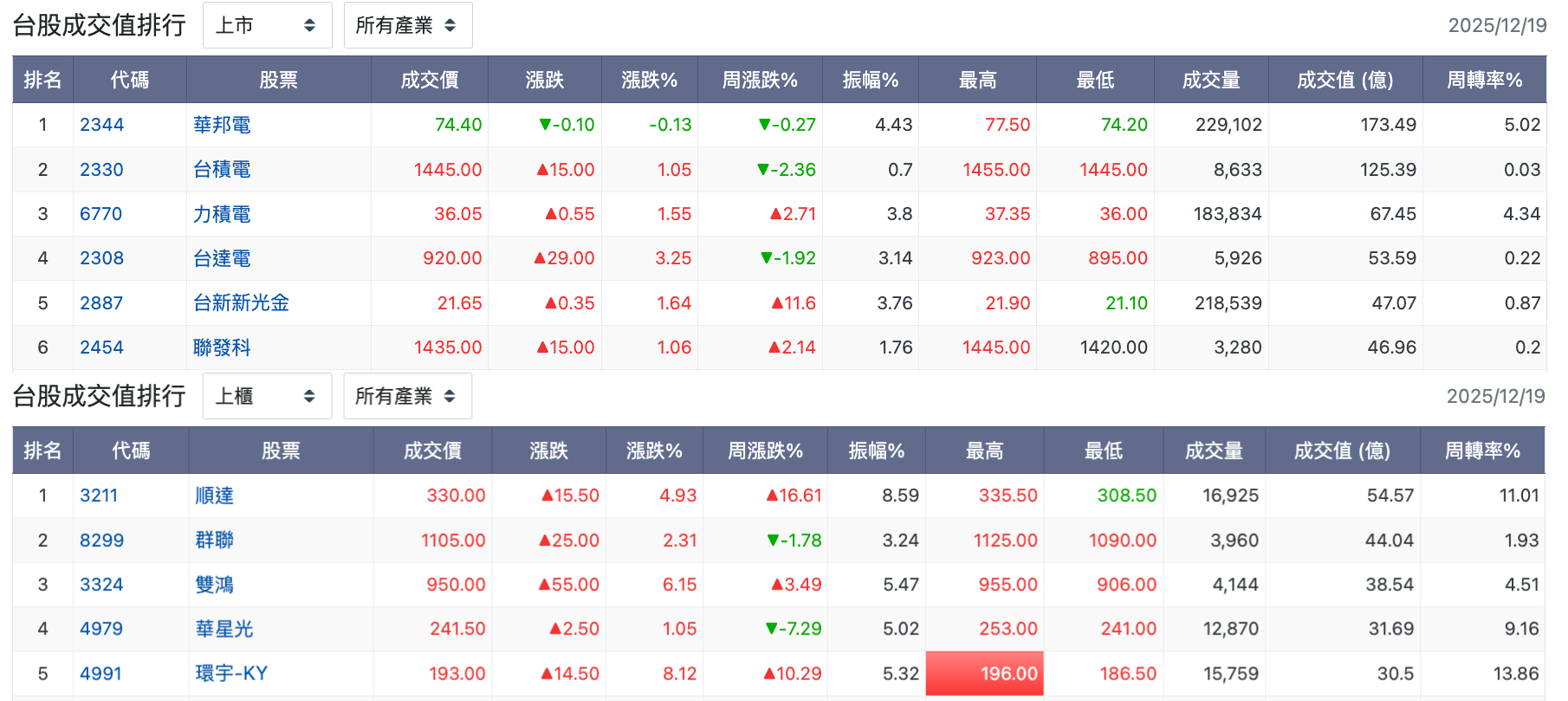
Task: Open the top 所有產業 industry dropdown
Action: 407,25
